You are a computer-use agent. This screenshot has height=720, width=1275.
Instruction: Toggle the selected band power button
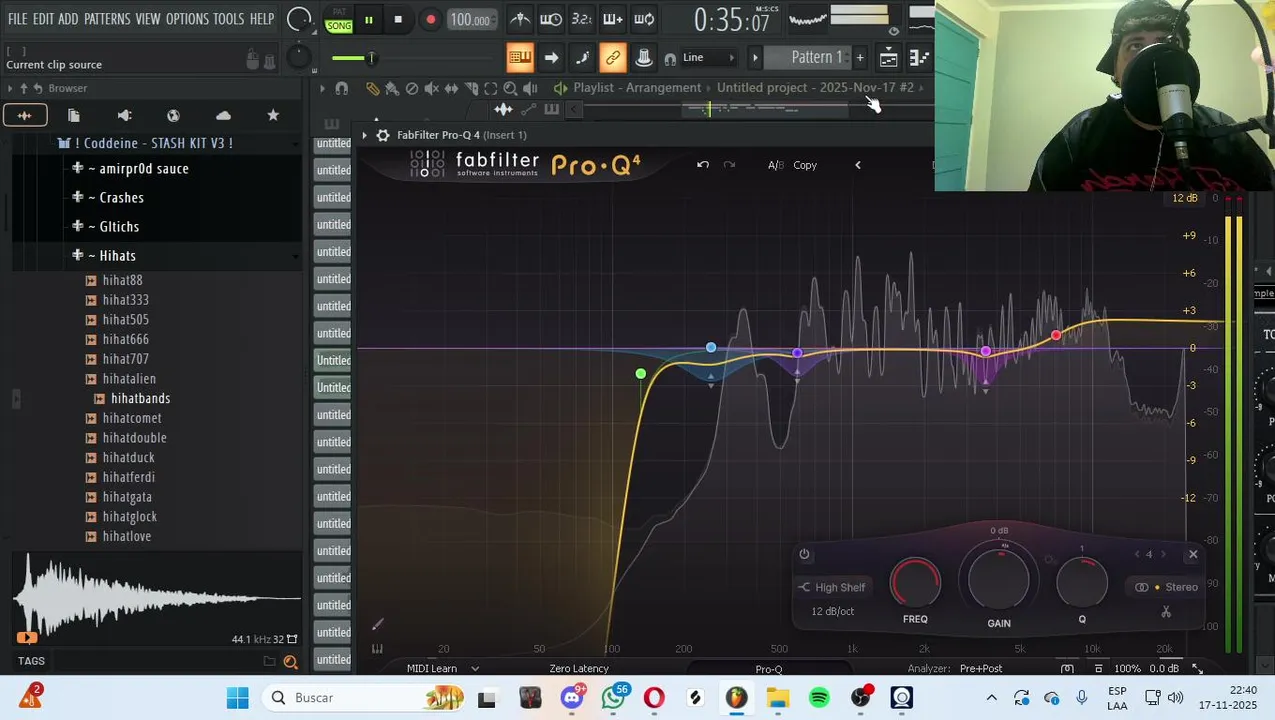pos(804,554)
